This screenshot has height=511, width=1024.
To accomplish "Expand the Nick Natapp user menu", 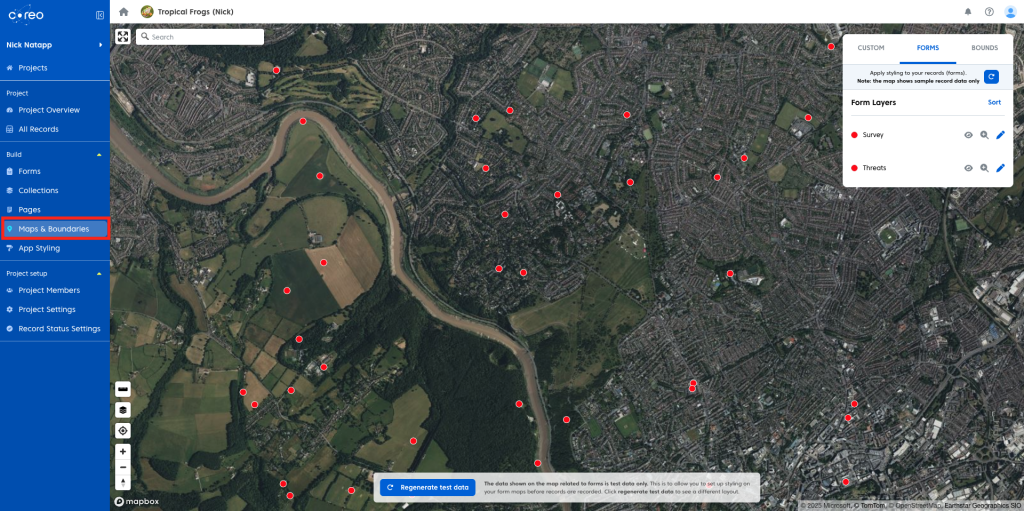I will (100, 45).
